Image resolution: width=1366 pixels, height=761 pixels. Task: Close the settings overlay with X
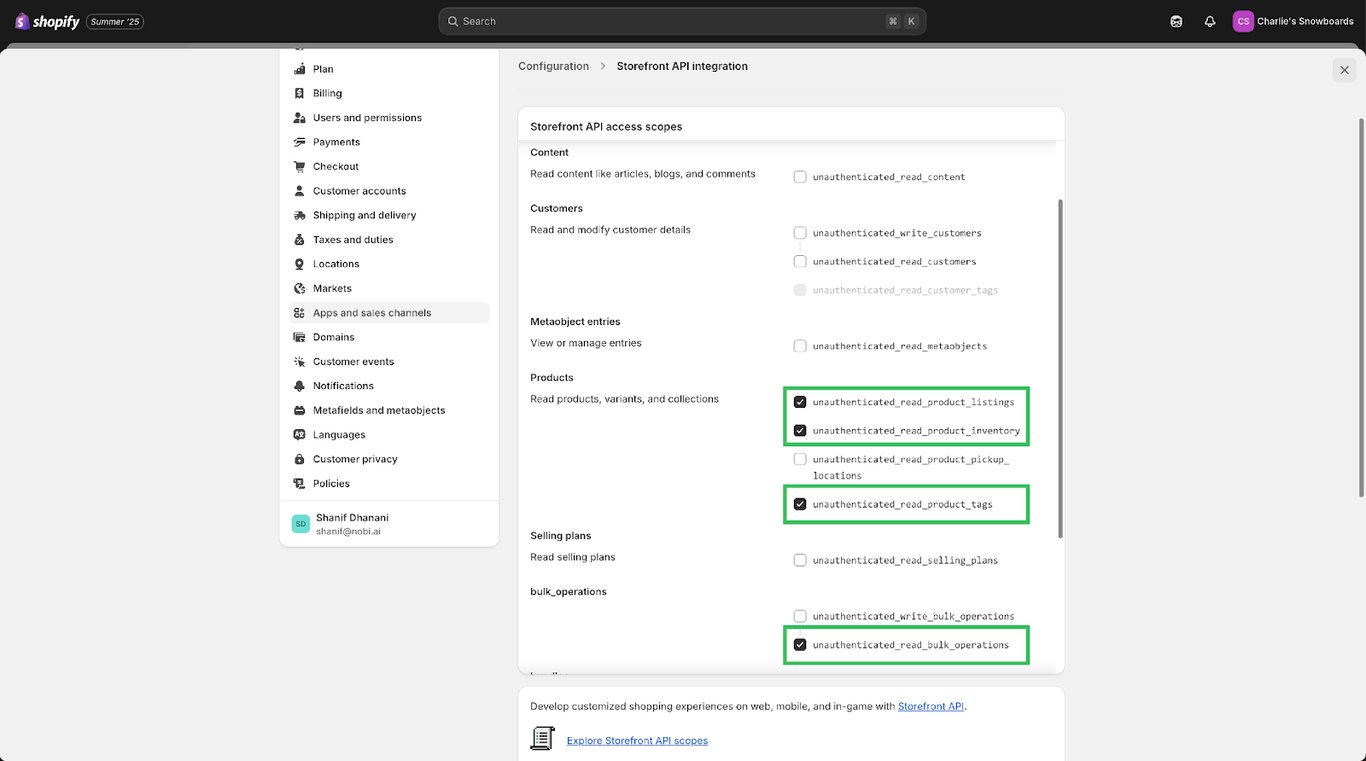[x=1344, y=70]
